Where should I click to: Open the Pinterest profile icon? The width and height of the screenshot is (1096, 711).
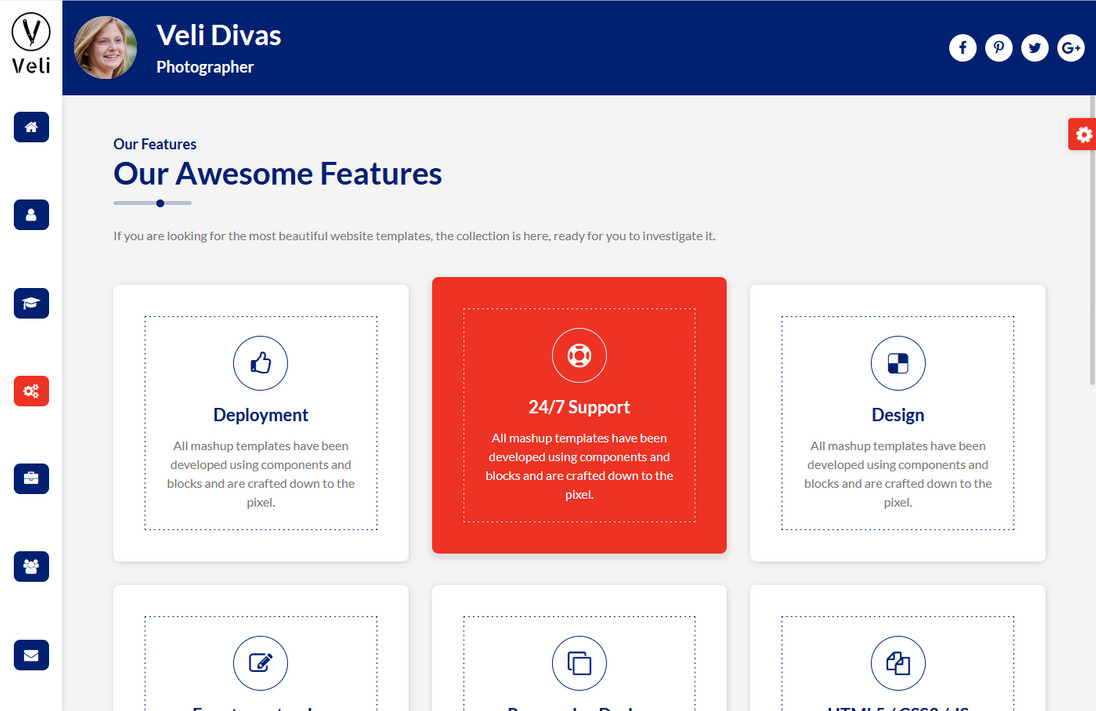[999, 48]
